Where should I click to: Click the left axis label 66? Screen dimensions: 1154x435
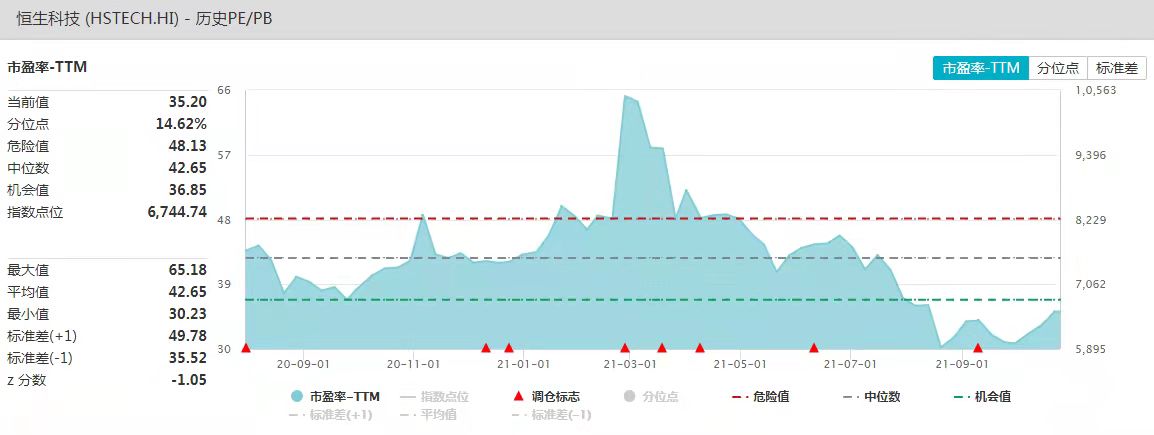pos(224,90)
